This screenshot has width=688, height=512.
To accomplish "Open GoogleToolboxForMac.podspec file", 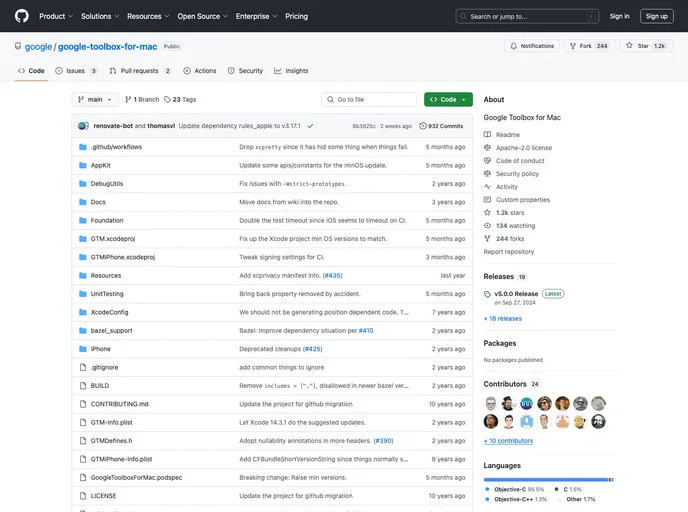I will pyautogui.click(x=136, y=478).
